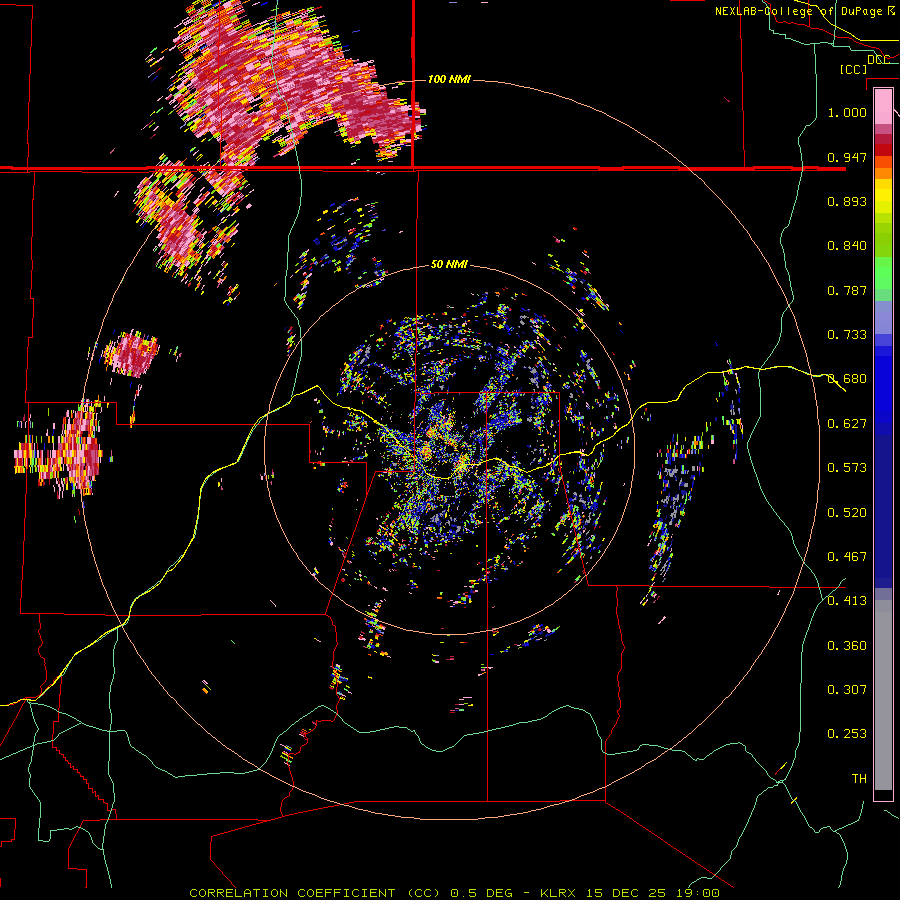Viewport: 900px width, 900px height.
Task: Click the 0.627 scale value
Action: (x=847, y=423)
